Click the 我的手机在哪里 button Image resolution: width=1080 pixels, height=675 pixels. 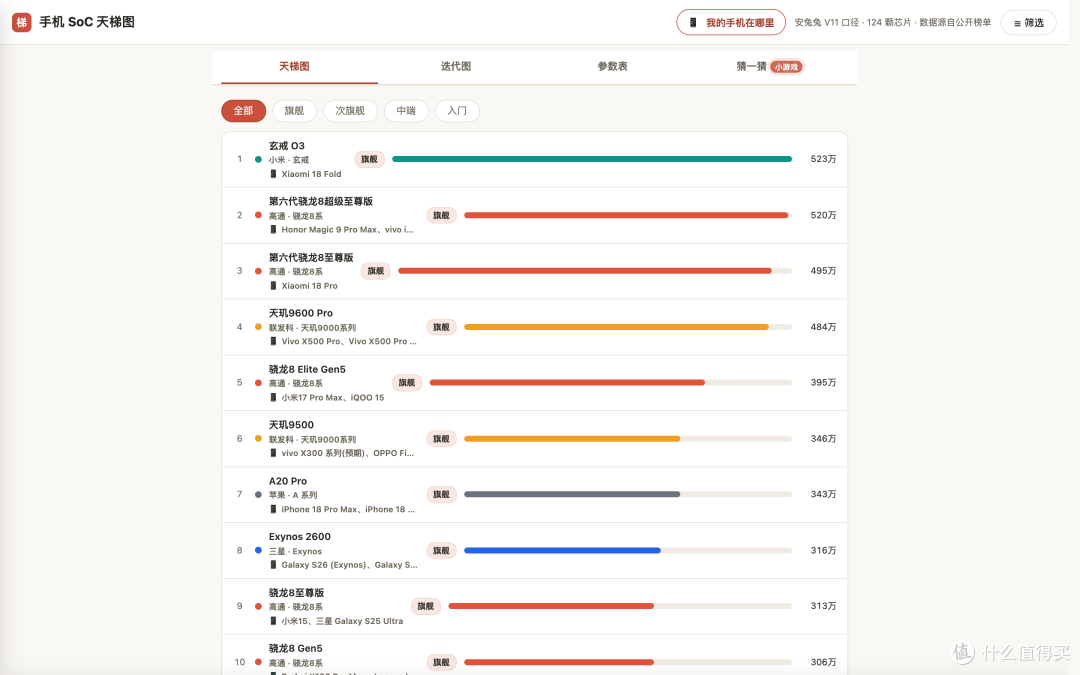pyautogui.click(x=731, y=23)
